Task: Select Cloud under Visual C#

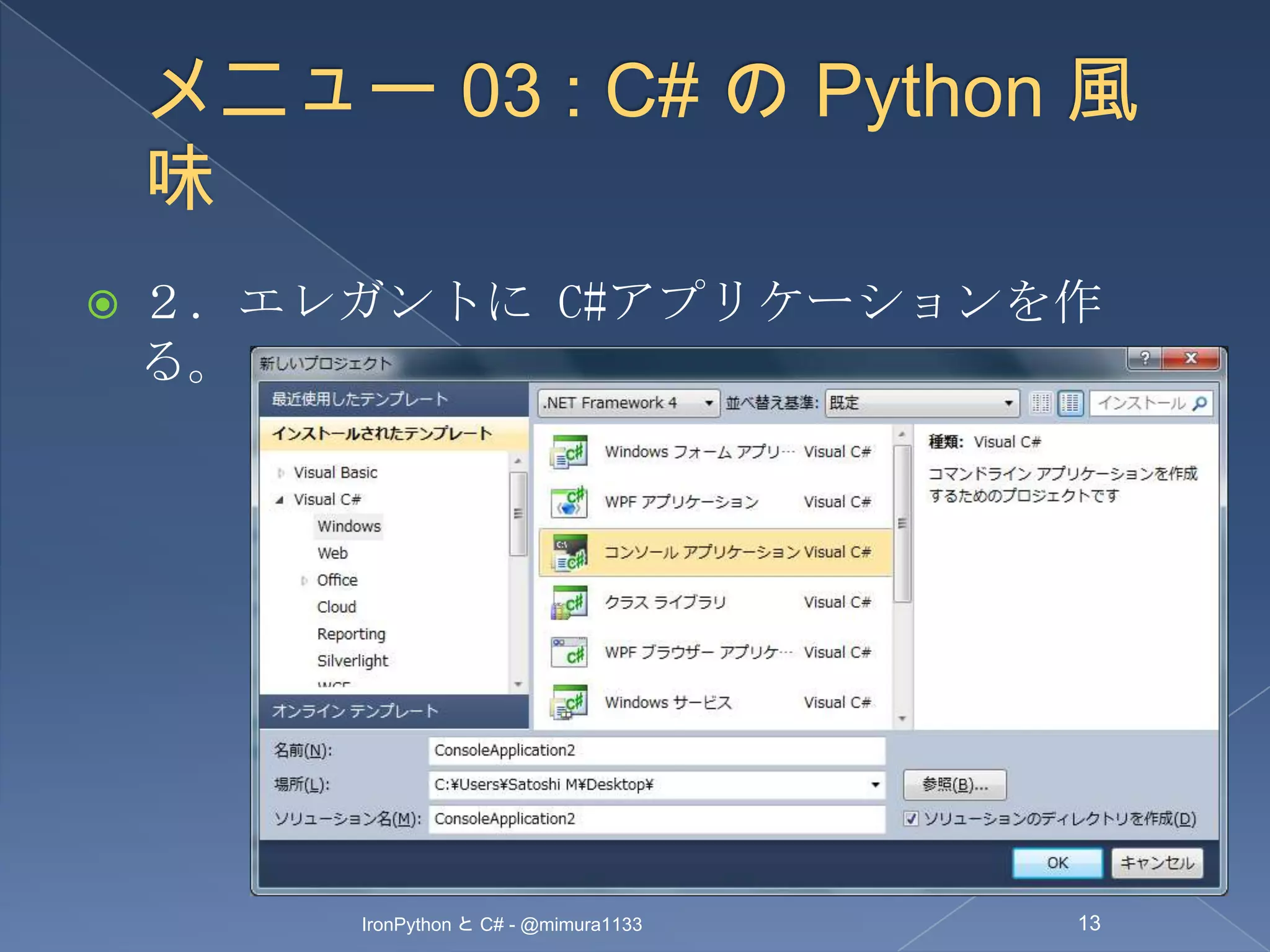Action: tap(337, 607)
